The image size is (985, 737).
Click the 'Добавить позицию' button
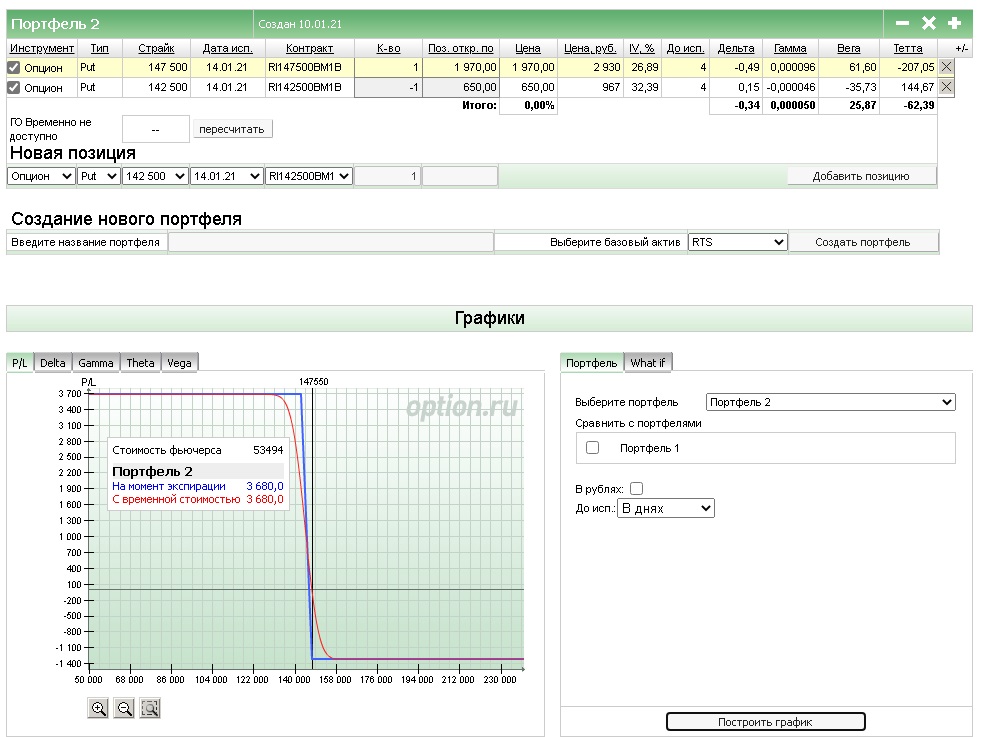(861, 176)
